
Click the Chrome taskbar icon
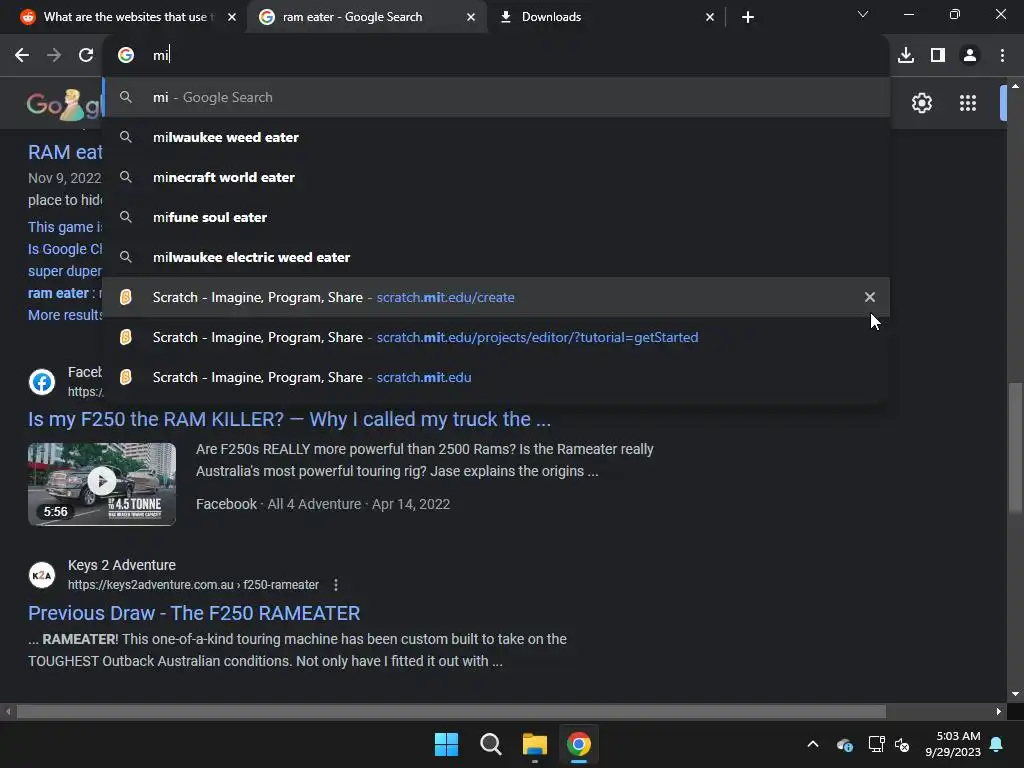[x=579, y=744]
